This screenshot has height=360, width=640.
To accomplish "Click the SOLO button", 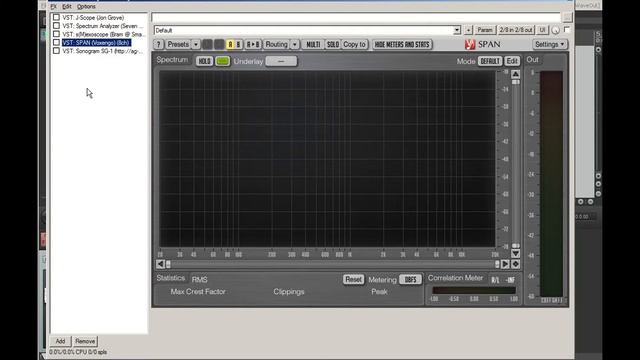I will pos(333,44).
